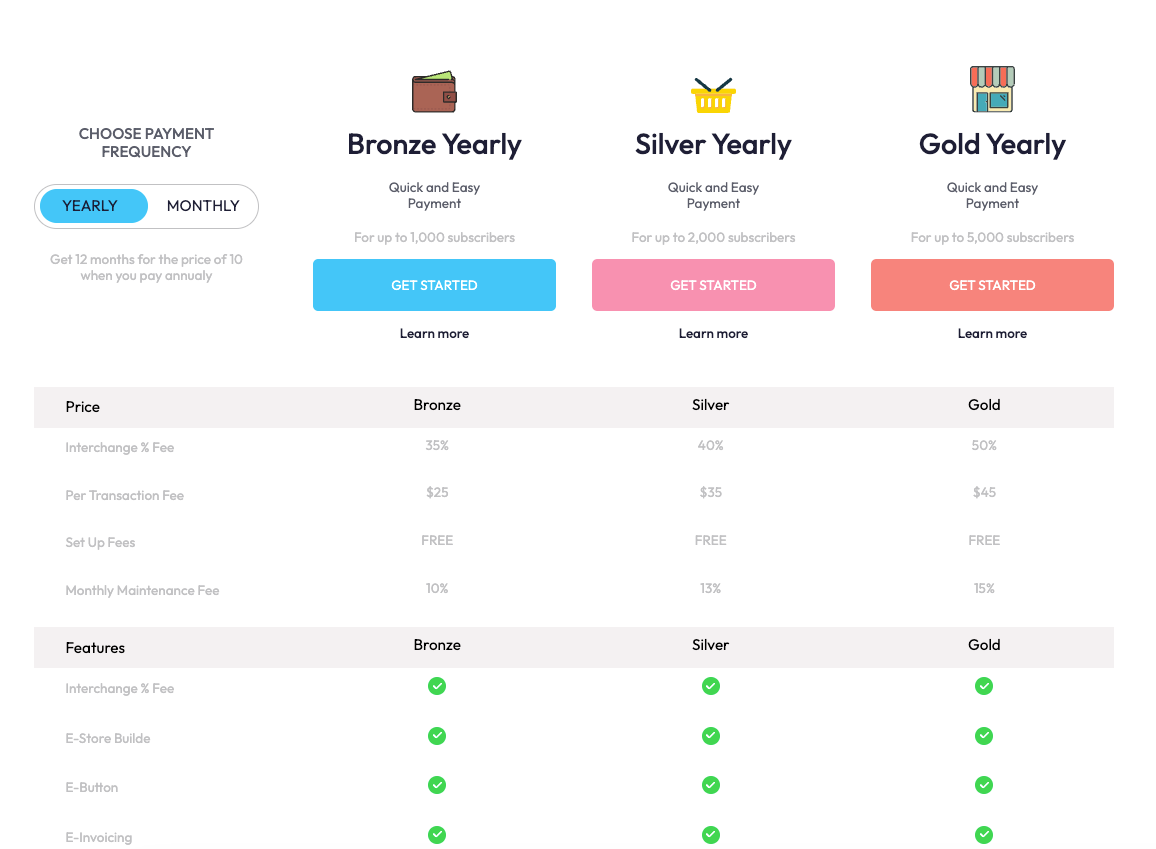Click the wallet icon above Bronze Yearly
This screenshot has height=849, width=1156.
434,91
